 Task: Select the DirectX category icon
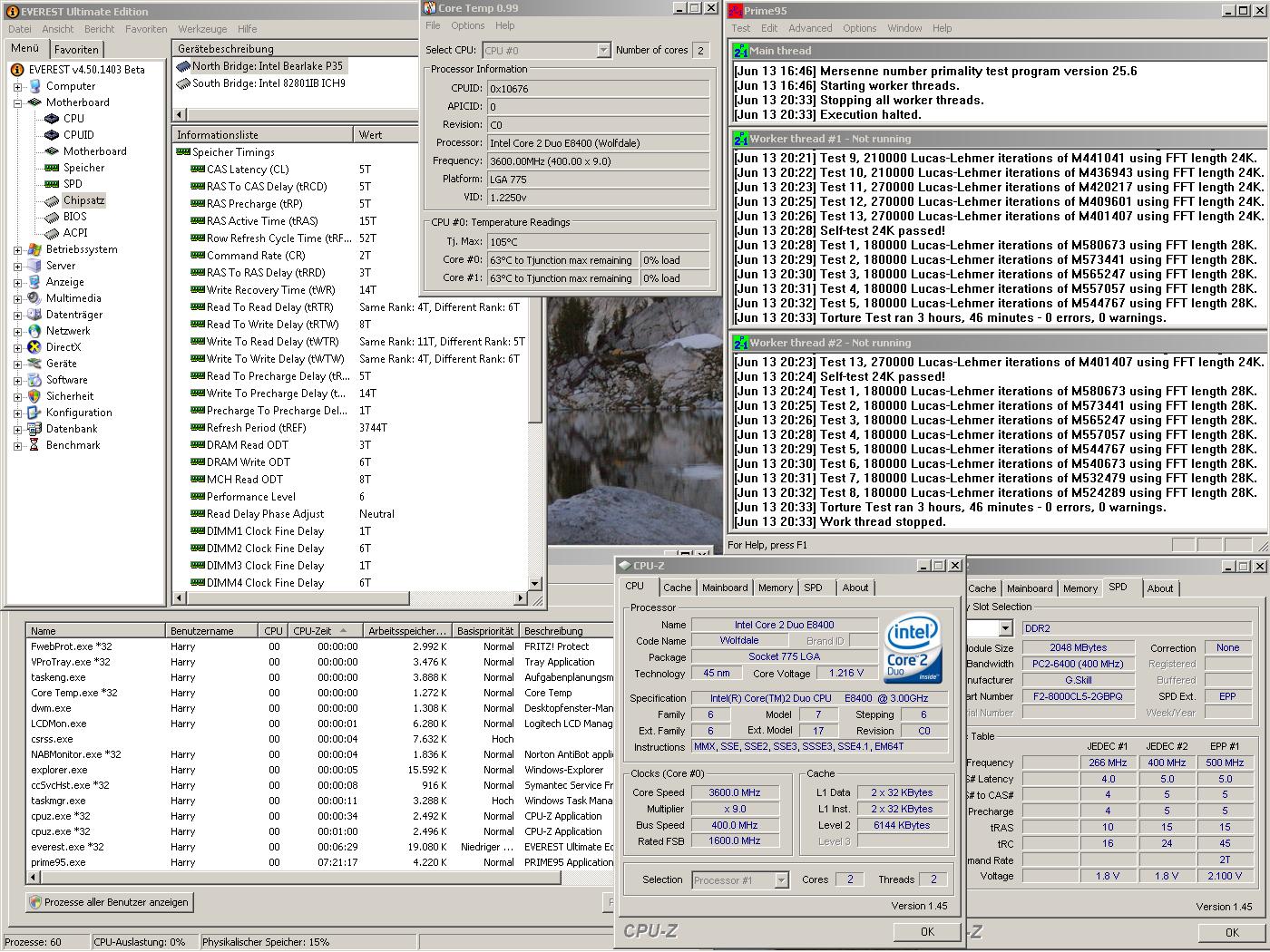[34, 347]
